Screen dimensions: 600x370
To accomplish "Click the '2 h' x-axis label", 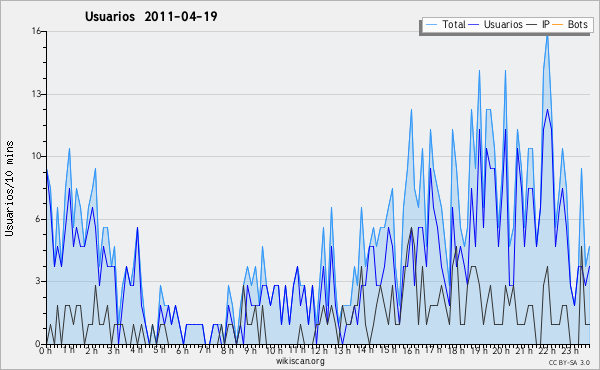I will click(x=91, y=350).
